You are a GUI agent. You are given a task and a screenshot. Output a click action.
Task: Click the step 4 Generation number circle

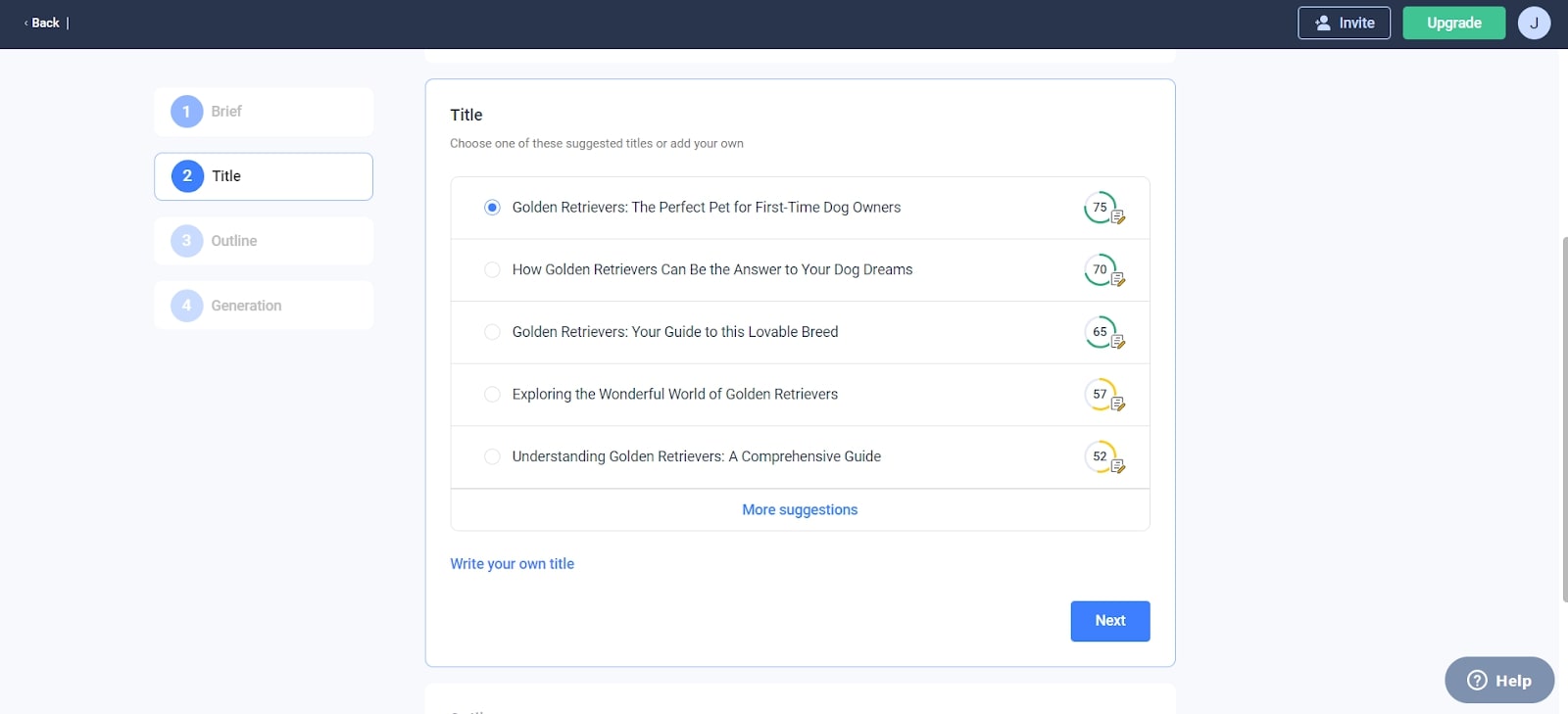(186, 306)
